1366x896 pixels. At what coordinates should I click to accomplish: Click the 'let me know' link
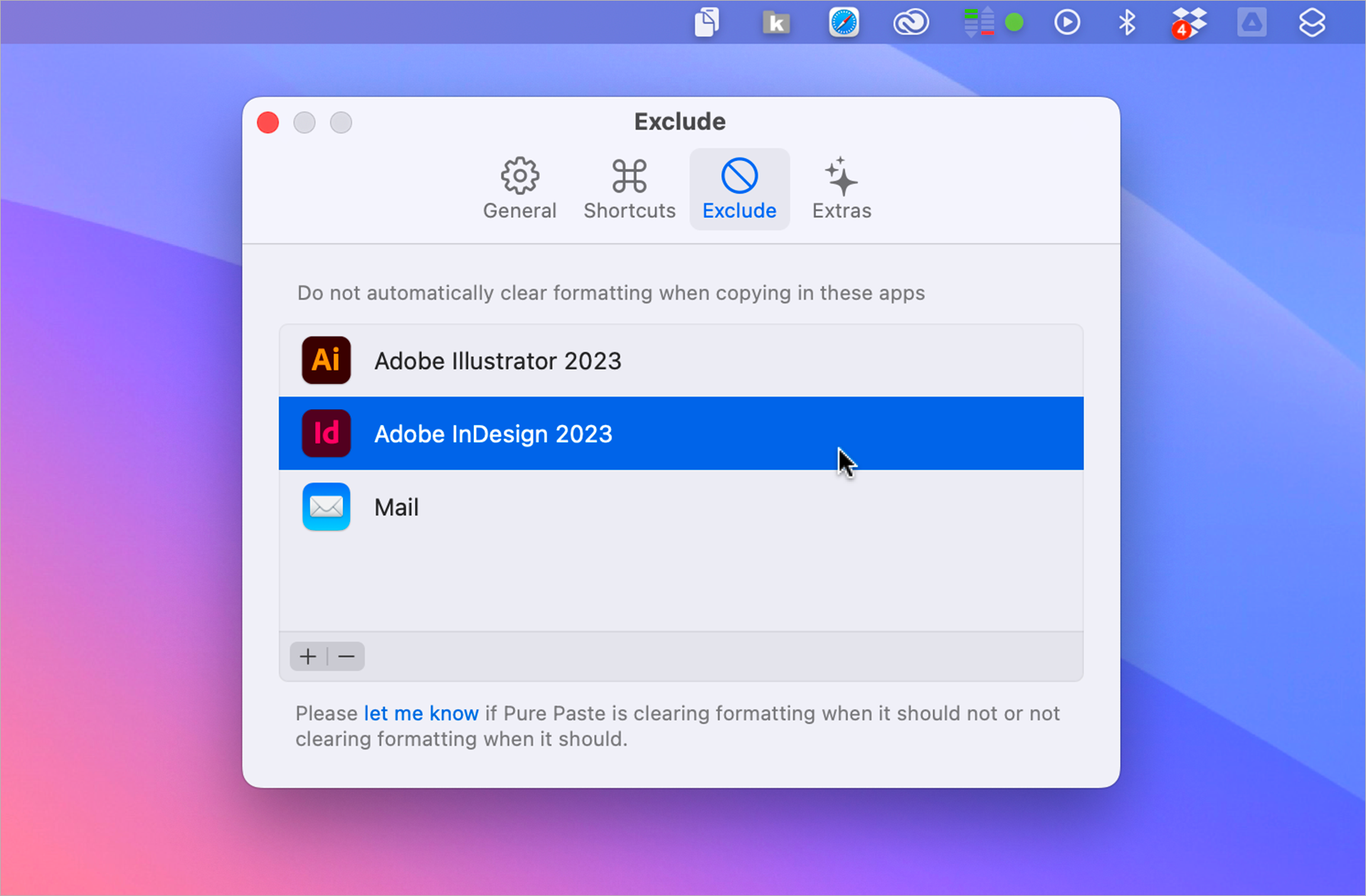click(420, 713)
